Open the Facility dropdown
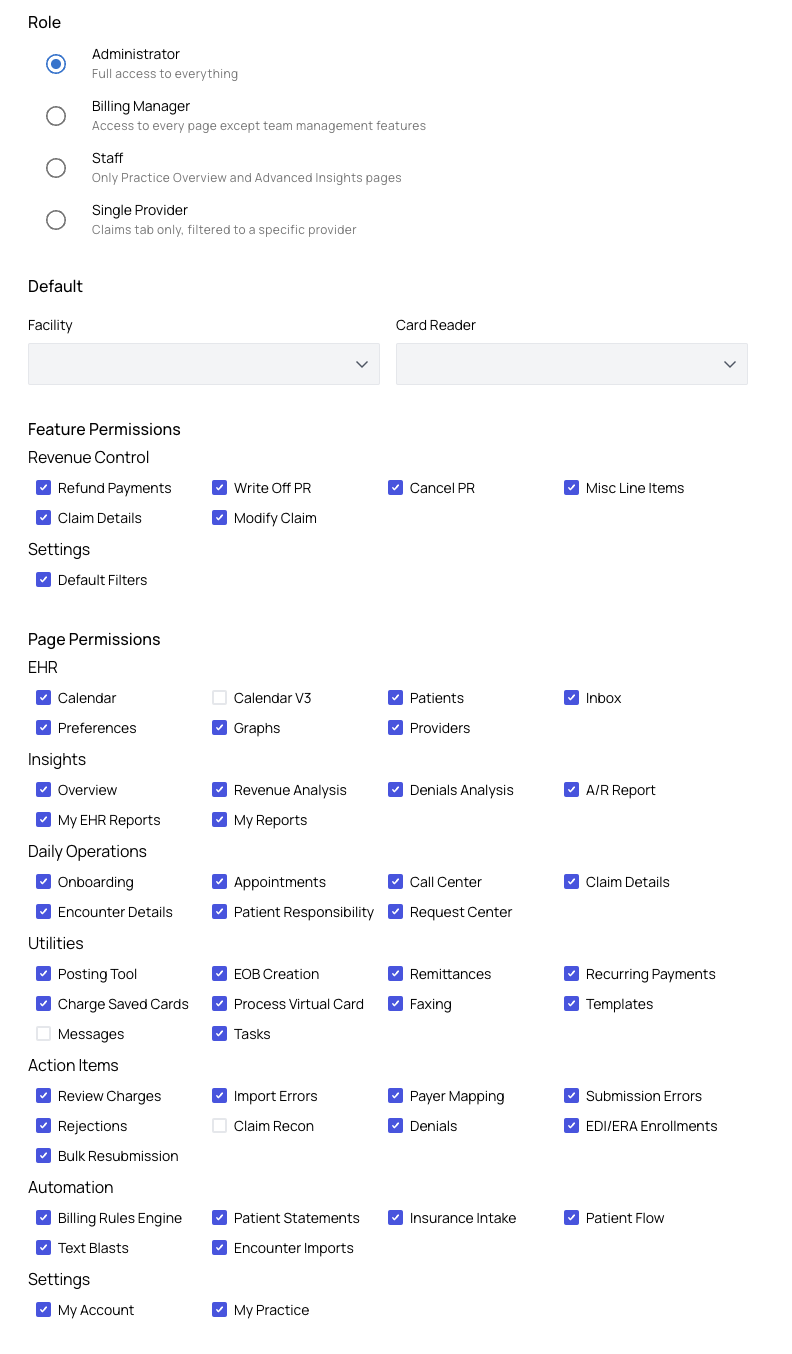The width and height of the screenshot is (792, 1354). point(204,364)
